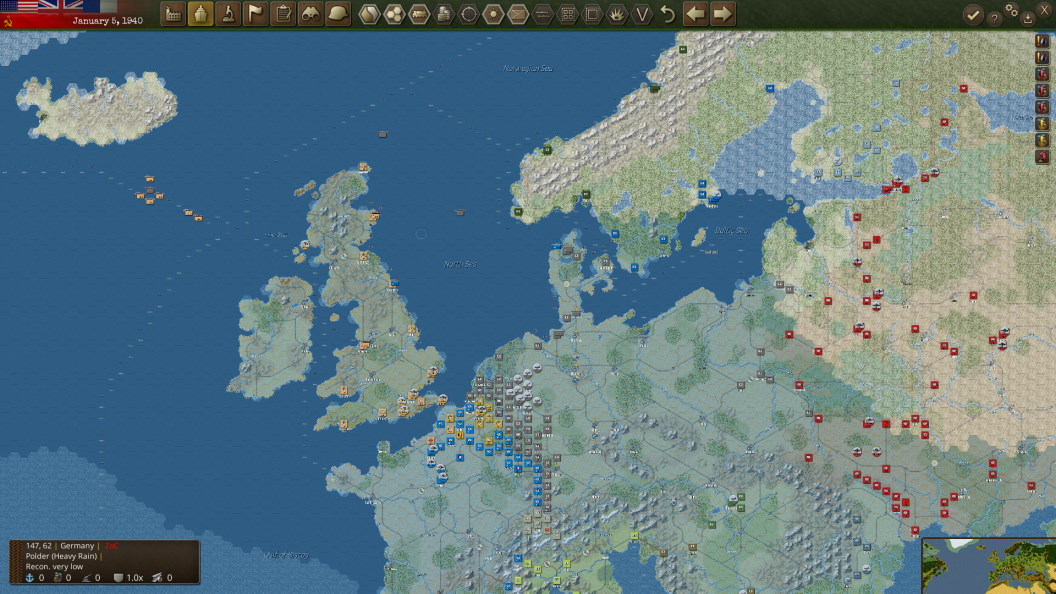Open the gears settings menu
This screenshot has height=594, width=1056.
point(1012,9)
